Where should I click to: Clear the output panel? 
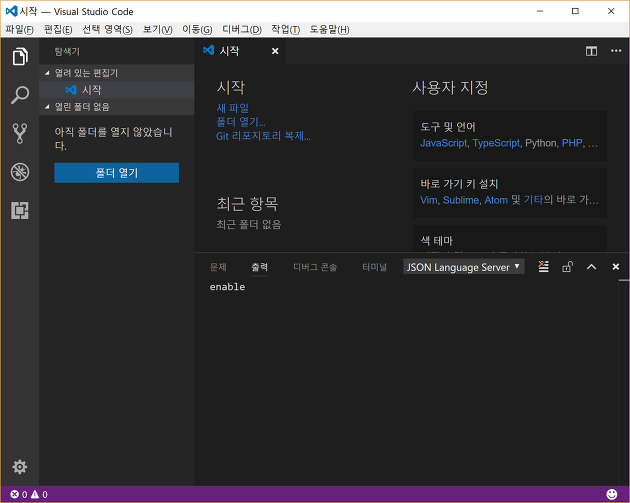(x=543, y=267)
